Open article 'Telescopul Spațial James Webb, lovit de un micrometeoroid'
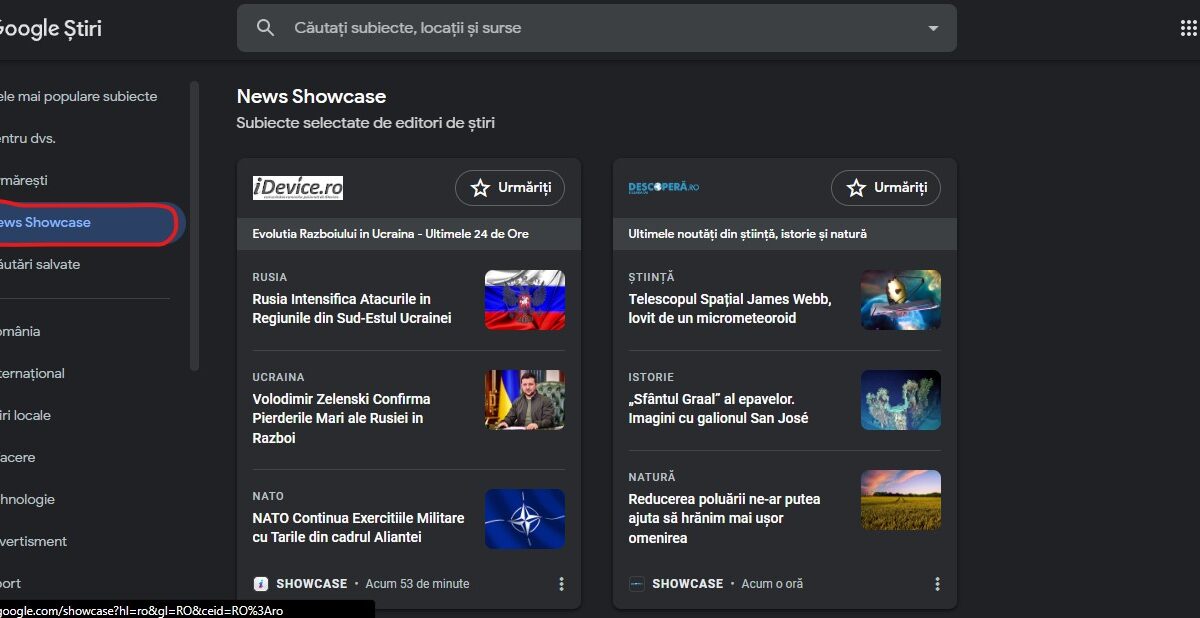The height and width of the screenshot is (618, 1200). [x=730, y=308]
